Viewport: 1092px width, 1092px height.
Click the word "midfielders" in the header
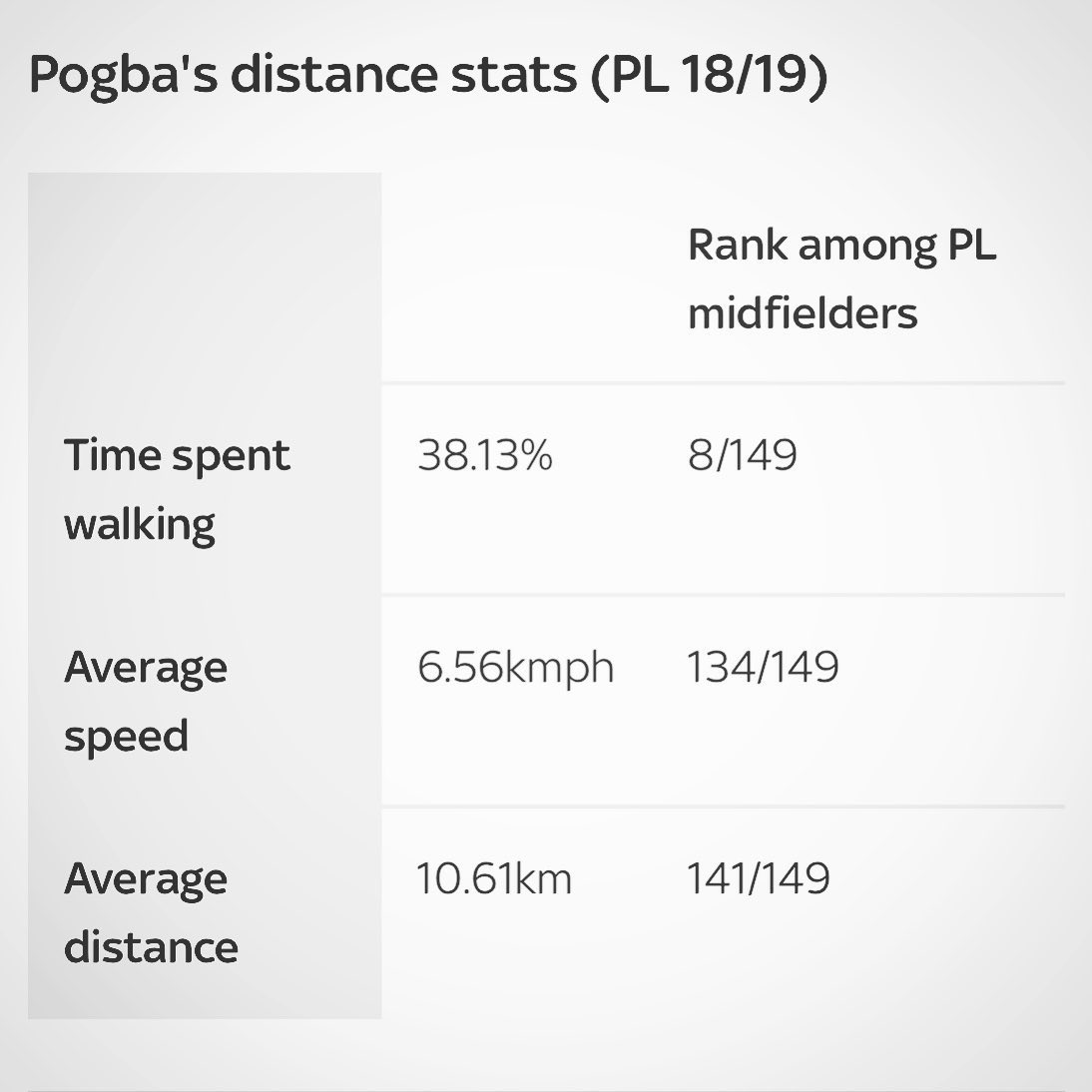coord(803,313)
